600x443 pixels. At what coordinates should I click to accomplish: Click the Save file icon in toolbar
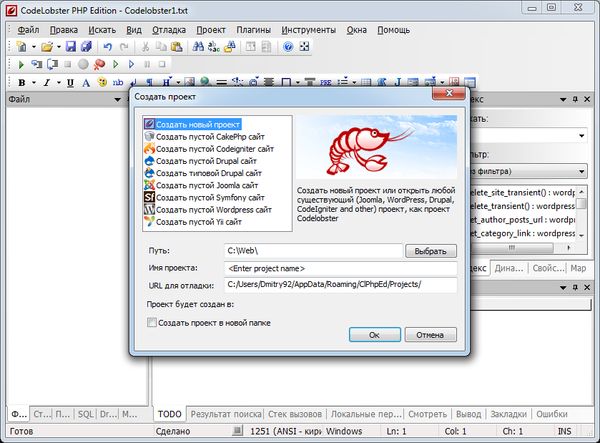coord(71,47)
